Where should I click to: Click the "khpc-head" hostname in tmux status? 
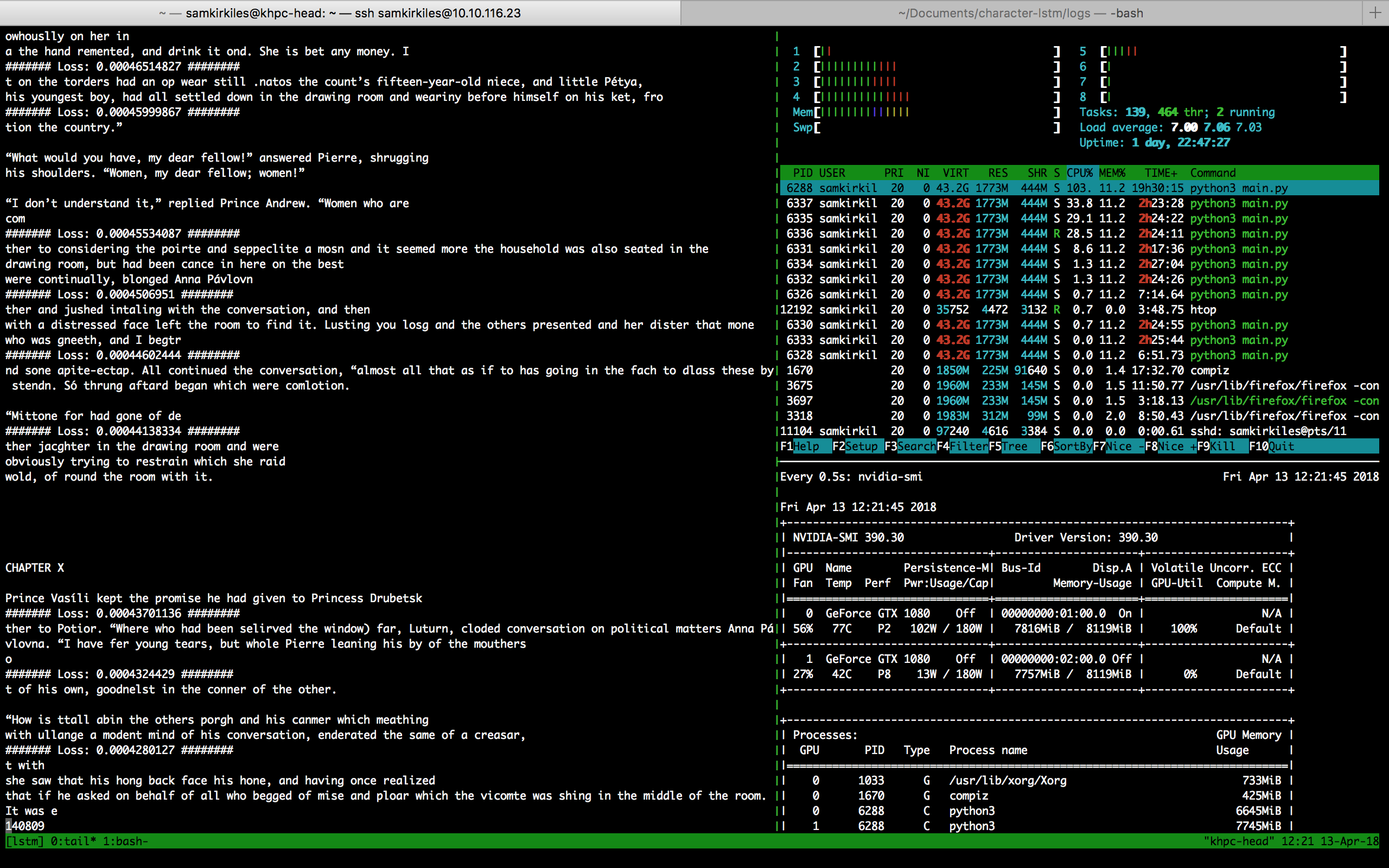[1239, 841]
